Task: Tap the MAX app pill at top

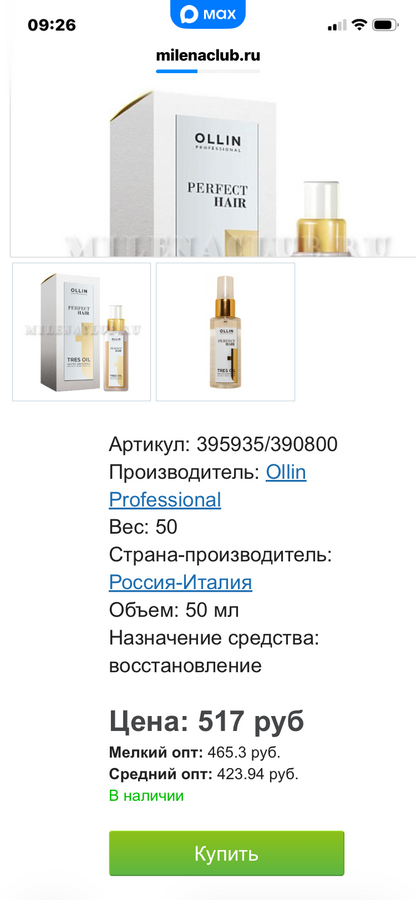Action: 208,13
